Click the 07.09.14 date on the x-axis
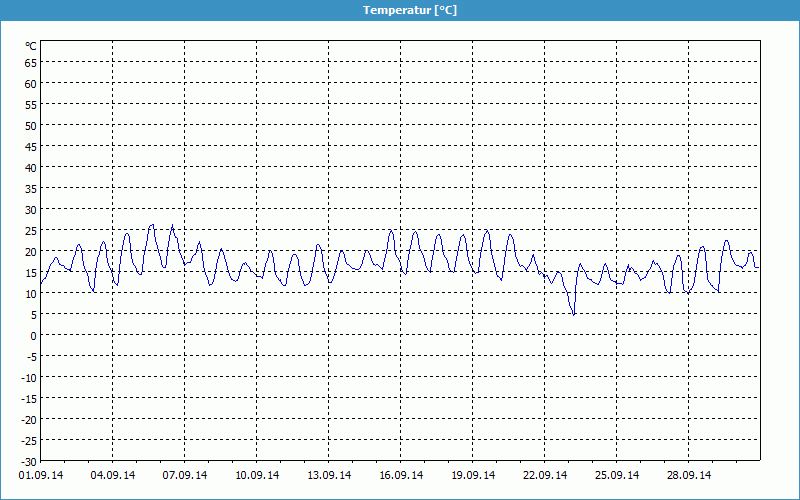 [x=185, y=475]
